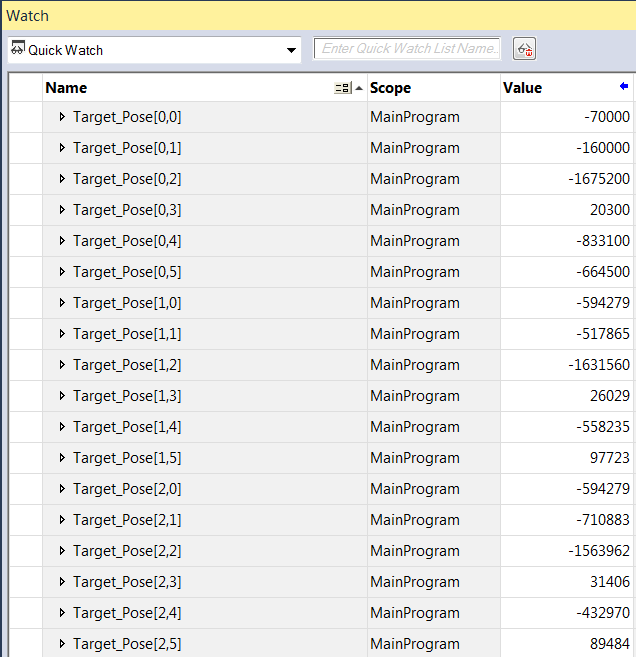Click the Quick Watch glasses icon
This screenshot has height=657, width=636.
coord(17,49)
